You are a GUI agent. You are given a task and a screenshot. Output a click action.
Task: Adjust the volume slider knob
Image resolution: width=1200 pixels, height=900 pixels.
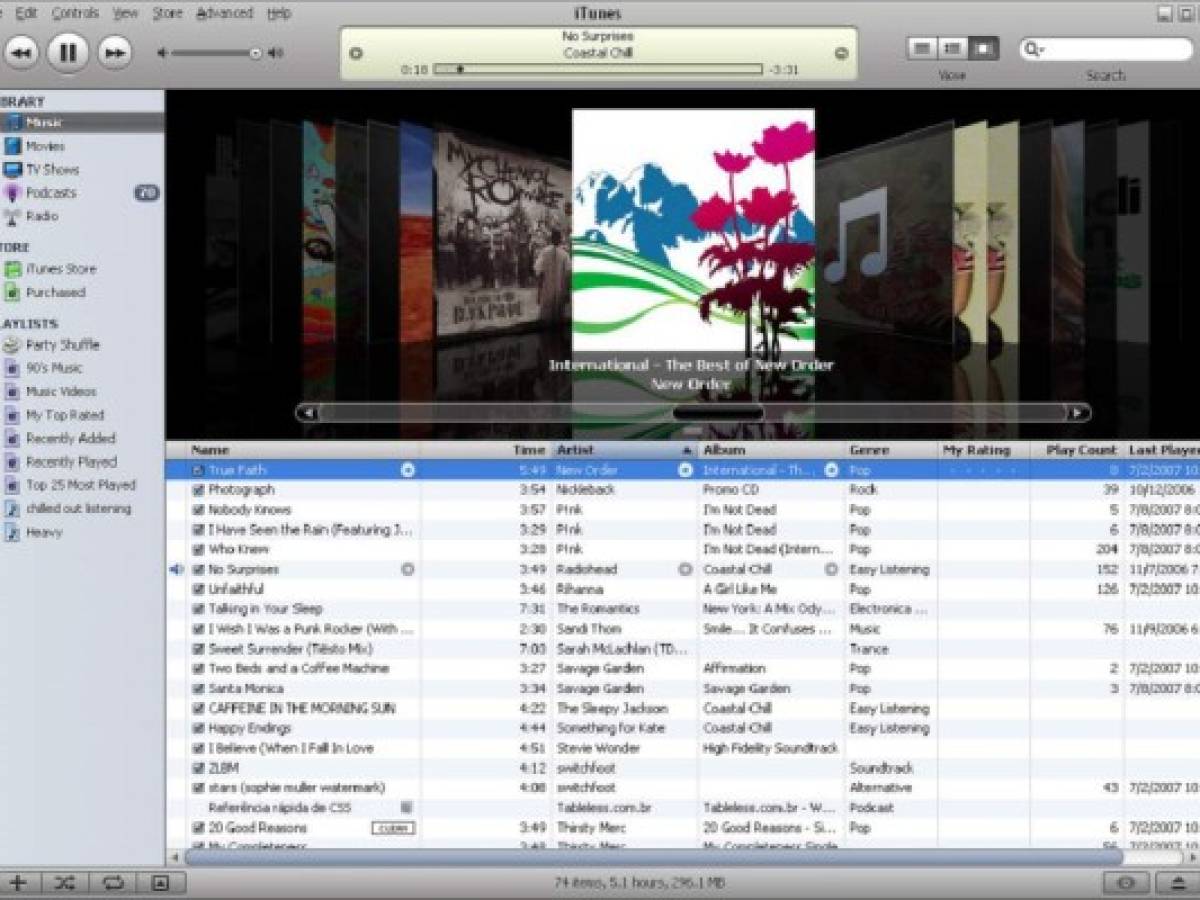pyautogui.click(x=256, y=53)
